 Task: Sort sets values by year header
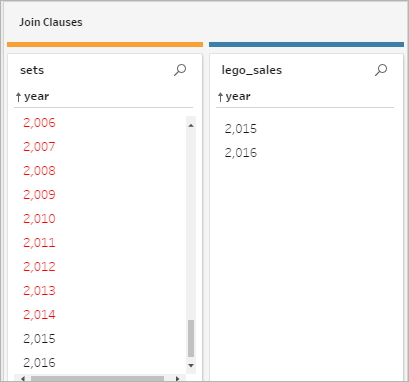(32, 97)
